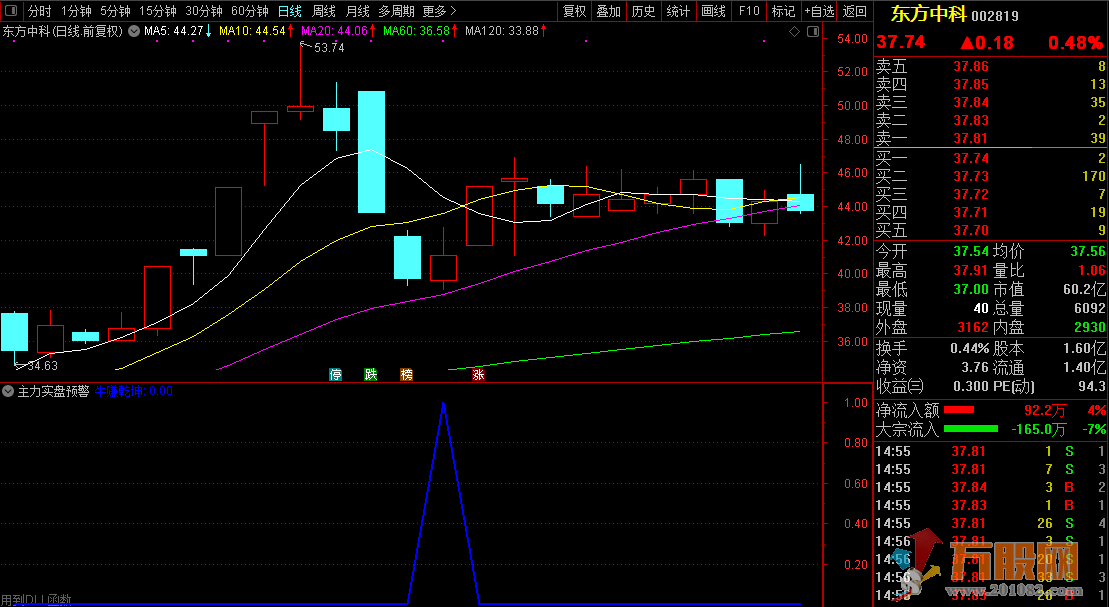Click the PE(动) value 94.3

1092,387
